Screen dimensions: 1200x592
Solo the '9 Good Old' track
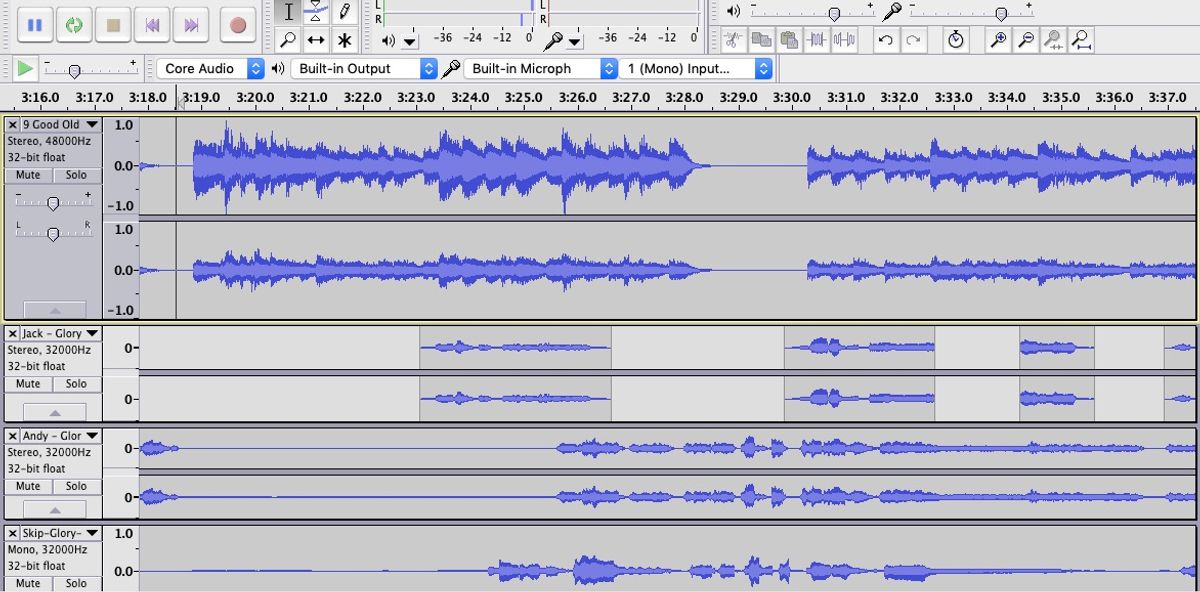pos(76,175)
